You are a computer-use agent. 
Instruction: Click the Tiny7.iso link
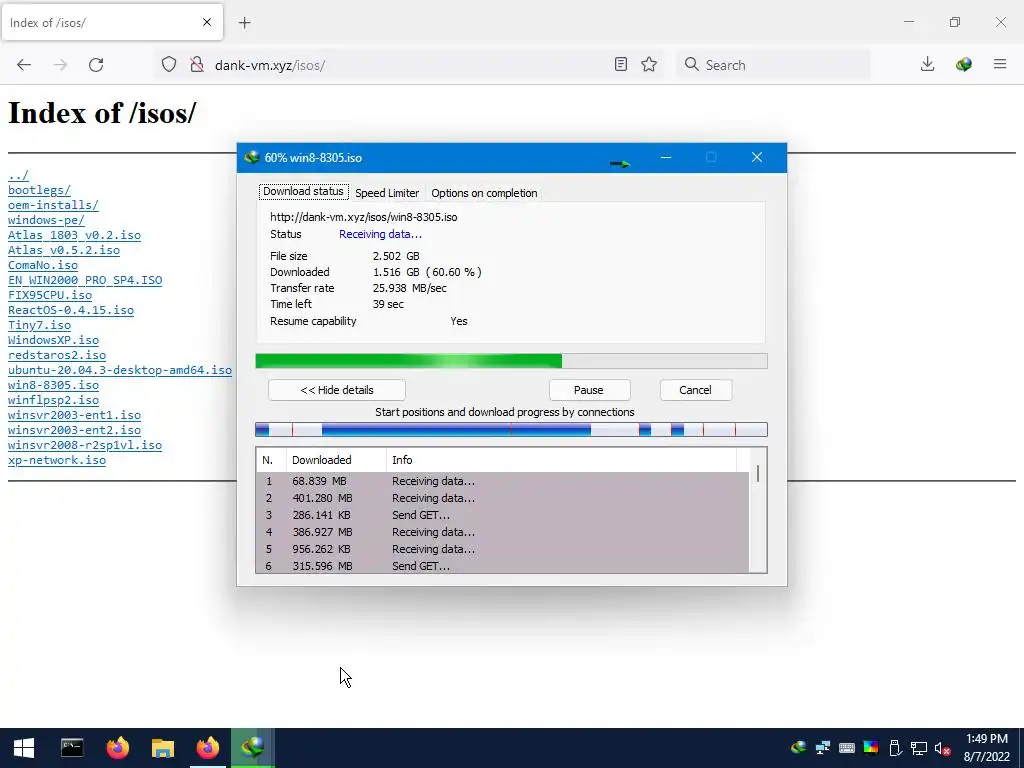[39, 325]
